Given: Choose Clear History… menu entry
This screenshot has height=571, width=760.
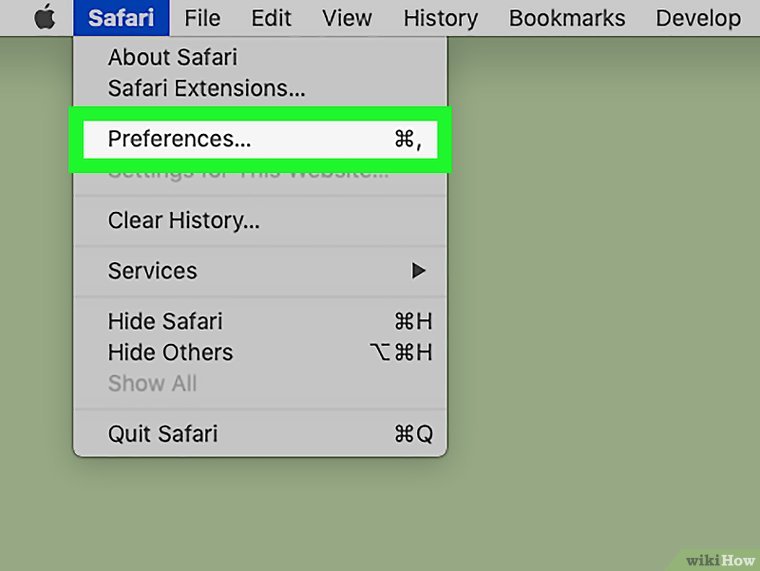Looking at the screenshot, I should [x=184, y=221].
